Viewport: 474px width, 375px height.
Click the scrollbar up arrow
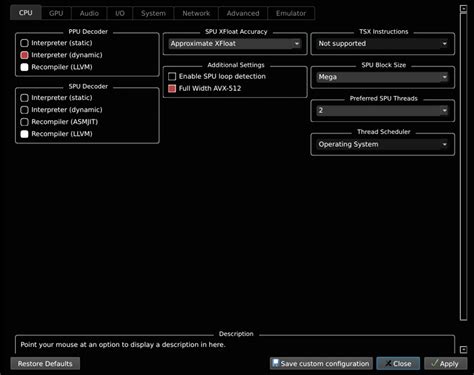pos(463,9)
